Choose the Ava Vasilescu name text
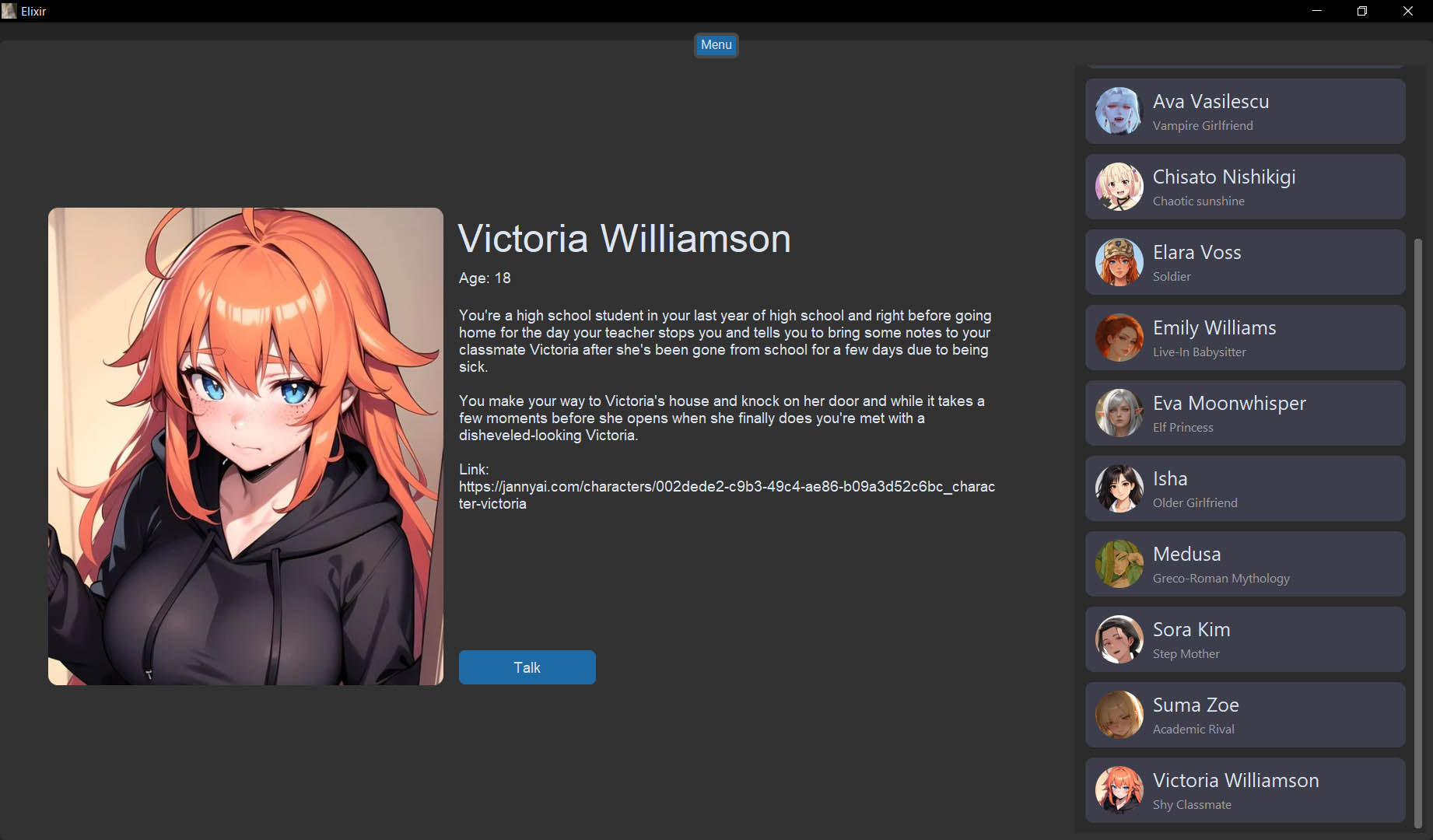The image size is (1433, 840). coord(1211,101)
